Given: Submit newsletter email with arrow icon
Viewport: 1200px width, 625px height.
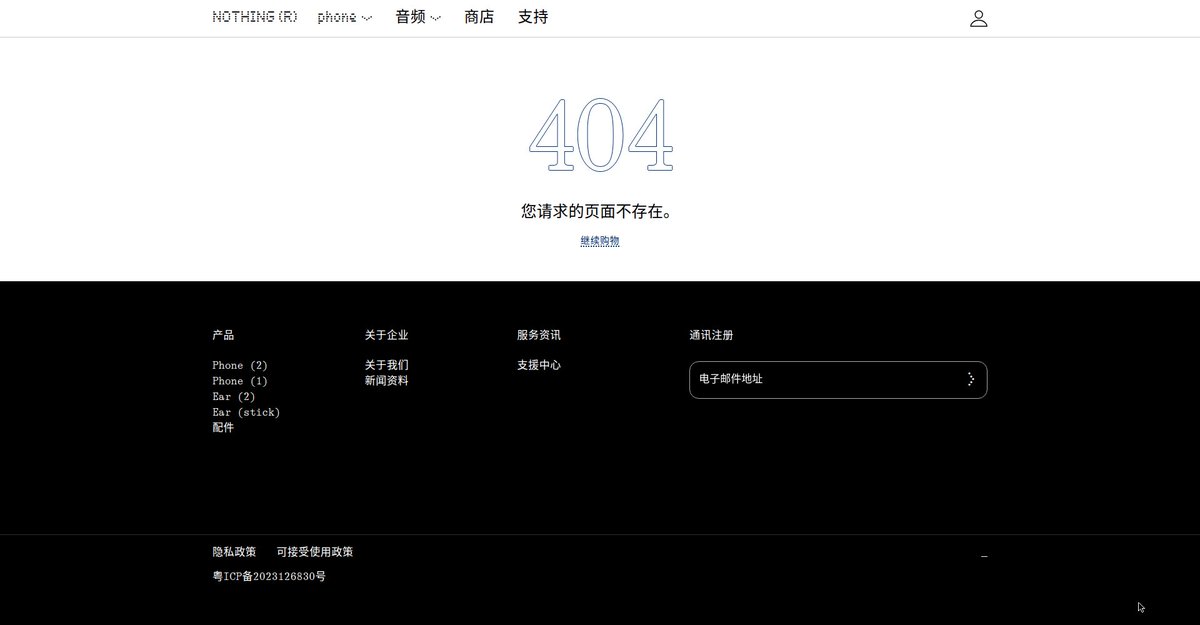Looking at the screenshot, I should [x=970, y=379].
